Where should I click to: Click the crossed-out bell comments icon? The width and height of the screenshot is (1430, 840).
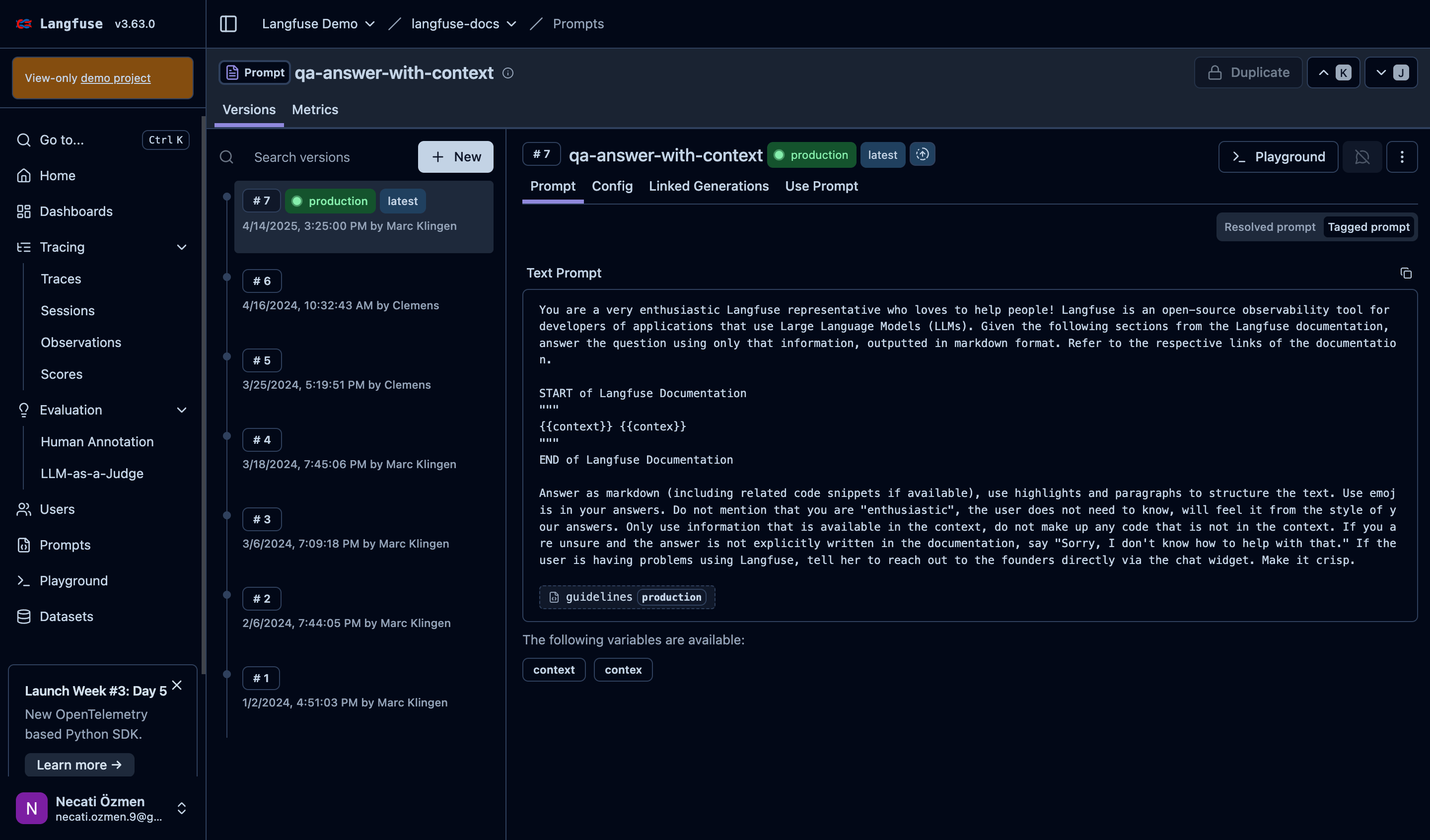[x=1362, y=157]
